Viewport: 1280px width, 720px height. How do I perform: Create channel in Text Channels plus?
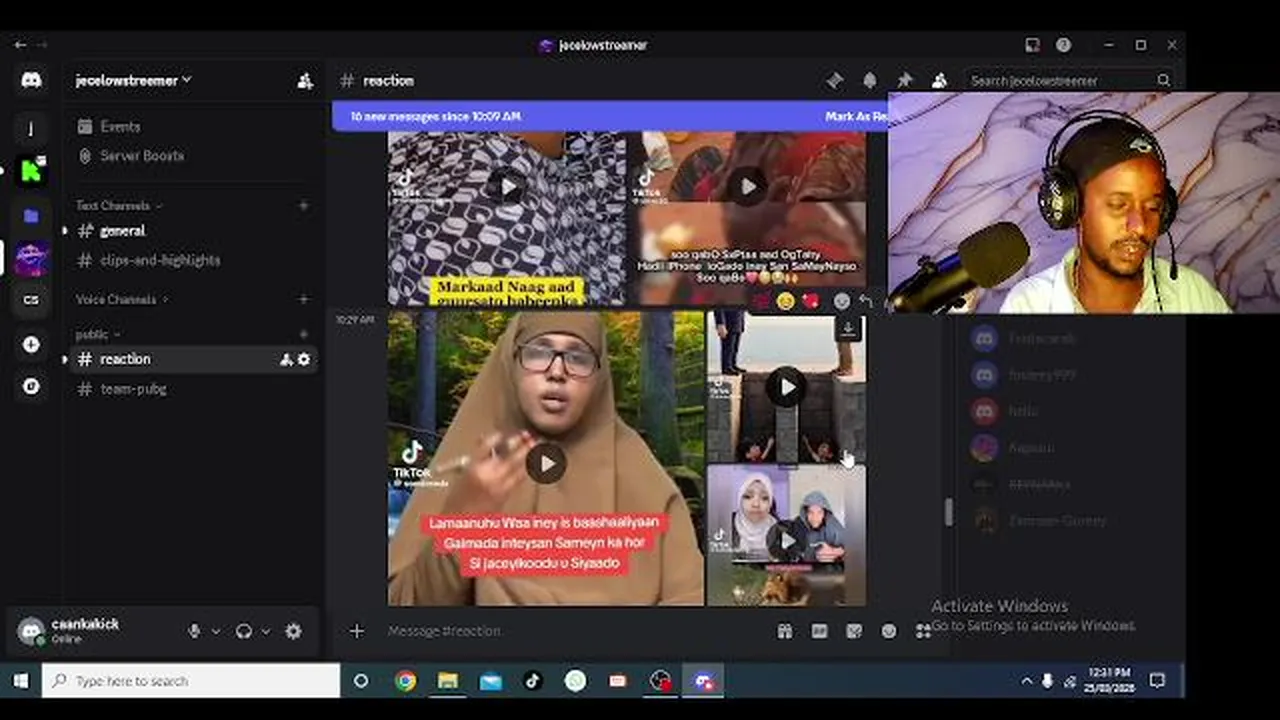[x=304, y=206]
